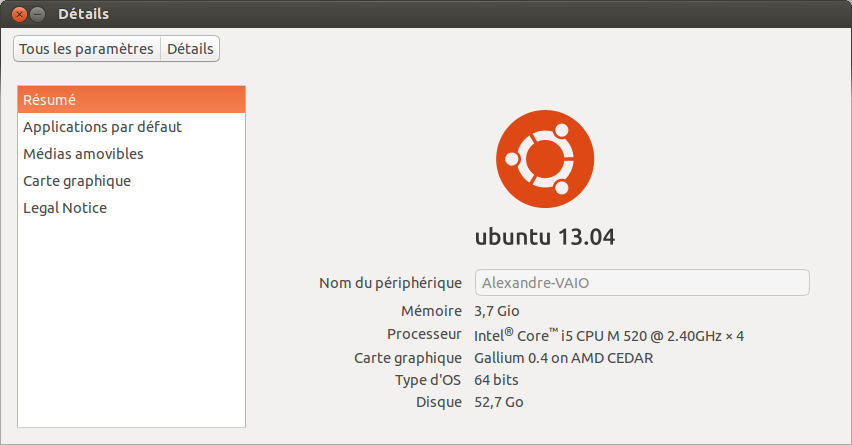The height and width of the screenshot is (445, 852).
Task: Click the Détails breadcrumb button
Action: pyautogui.click(x=190, y=49)
